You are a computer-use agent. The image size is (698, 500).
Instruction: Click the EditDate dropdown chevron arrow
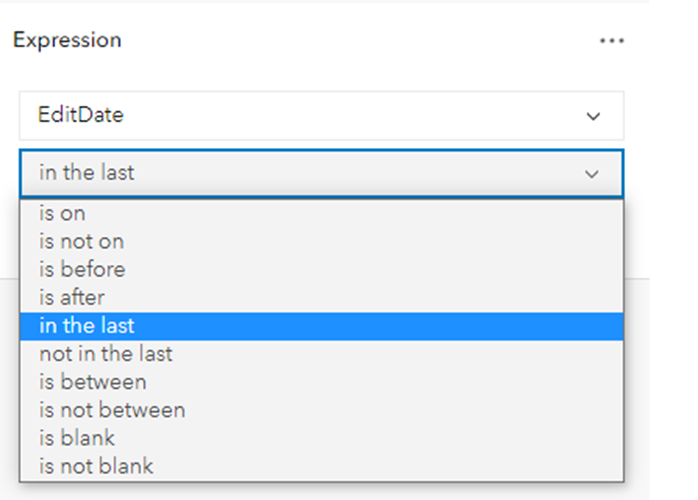pyautogui.click(x=593, y=117)
